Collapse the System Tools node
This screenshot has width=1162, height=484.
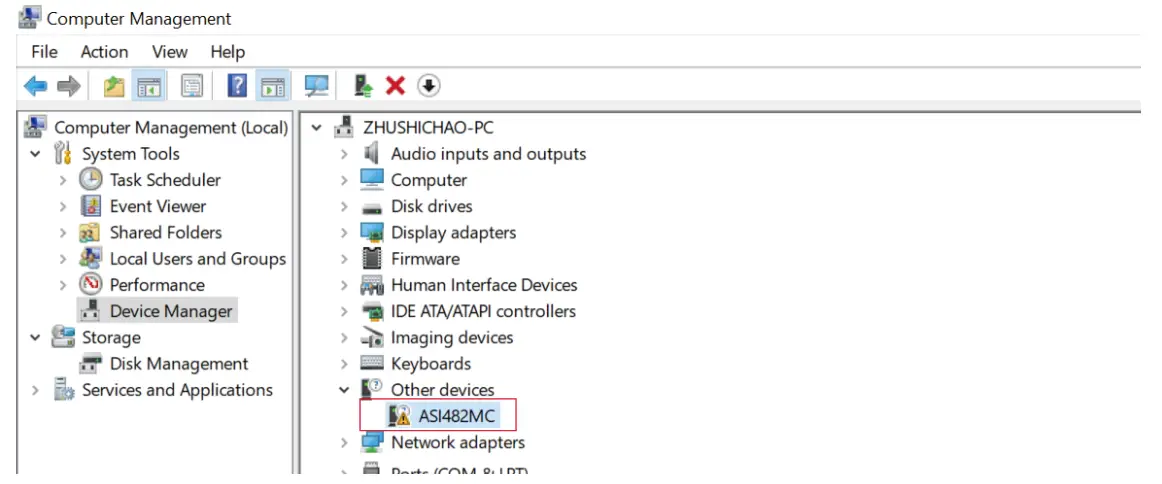point(35,154)
